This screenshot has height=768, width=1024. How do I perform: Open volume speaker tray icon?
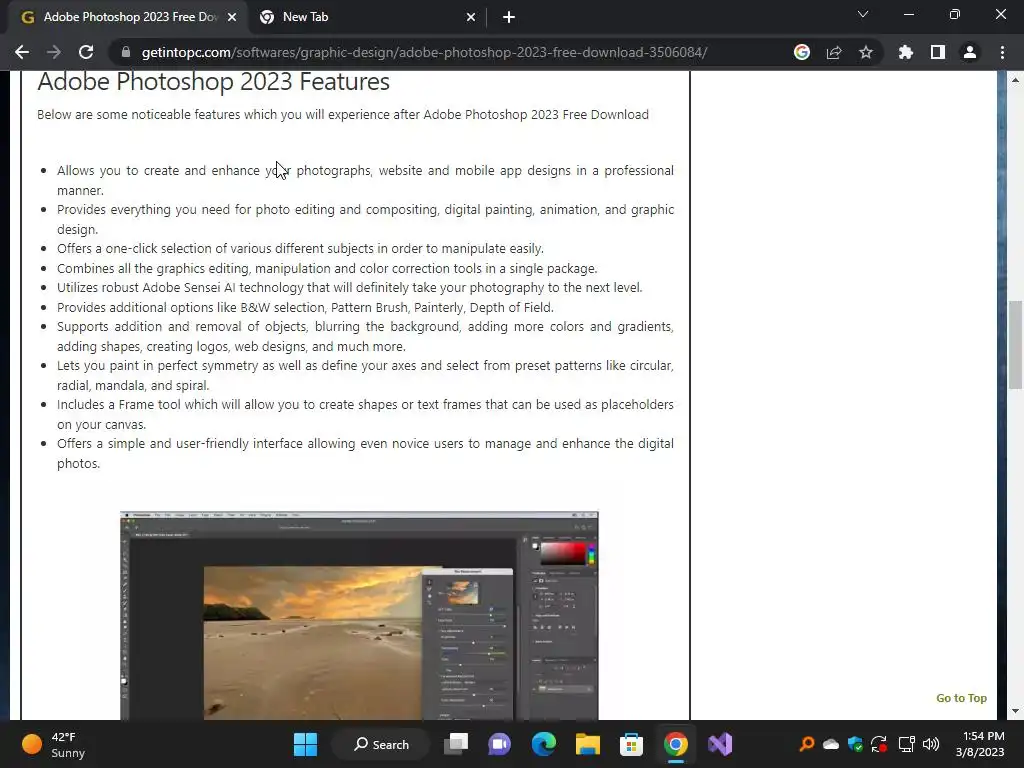tap(931, 744)
